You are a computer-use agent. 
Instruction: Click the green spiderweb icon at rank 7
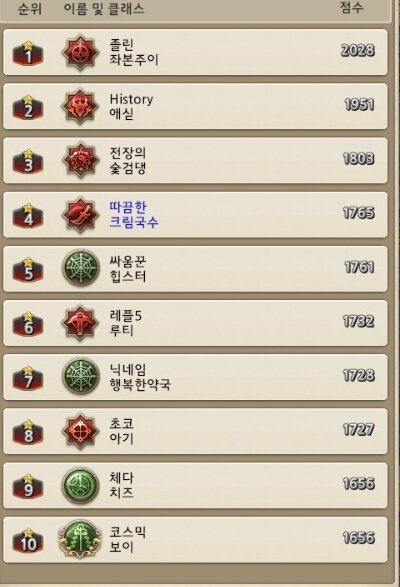(80, 377)
